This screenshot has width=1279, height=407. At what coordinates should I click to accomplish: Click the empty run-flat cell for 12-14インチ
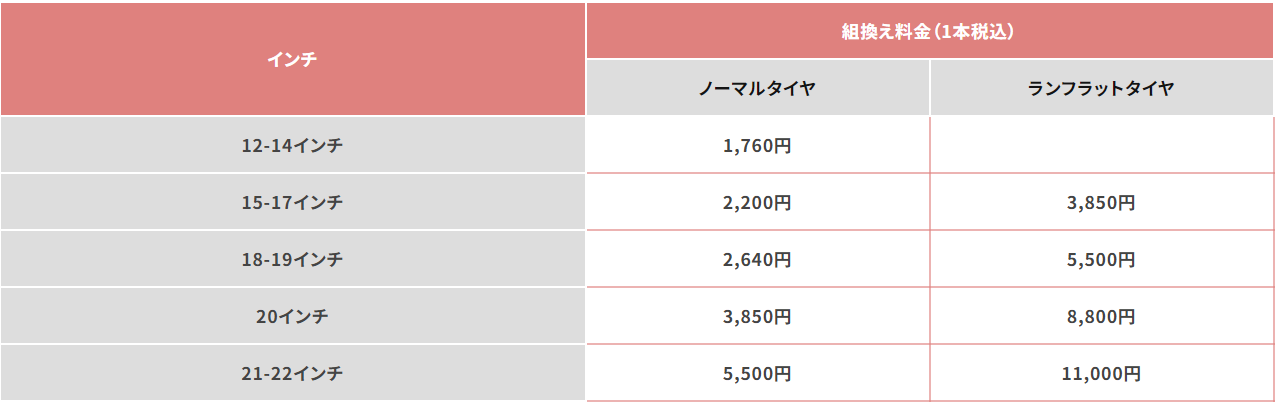pyautogui.click(x=1101, y=145)
